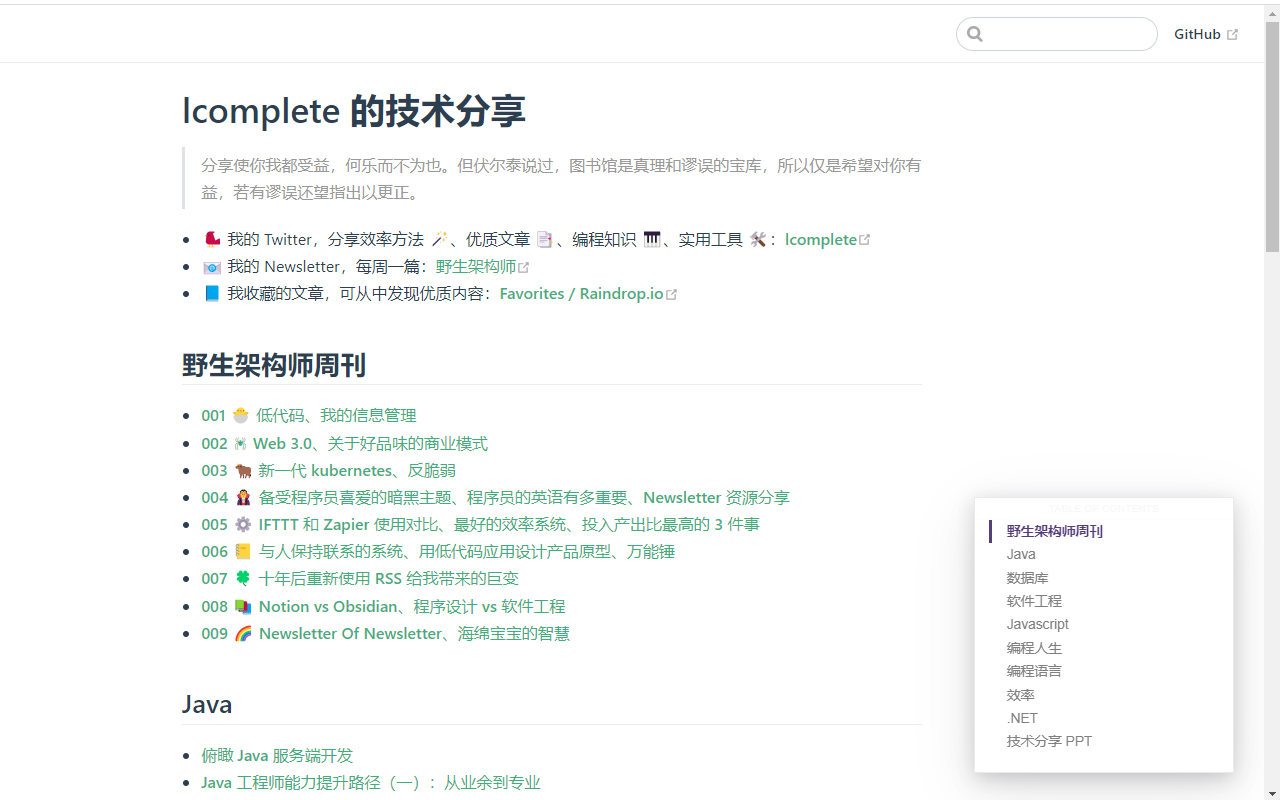Viewport: 1280px width, 800px height.
Task: Click the rainbow emoji next to issue 009
Action: [x=243, y=633]
